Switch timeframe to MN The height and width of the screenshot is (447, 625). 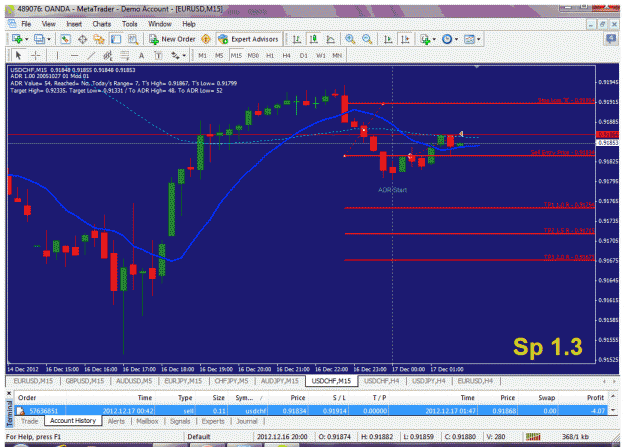[x=337, y=55]
